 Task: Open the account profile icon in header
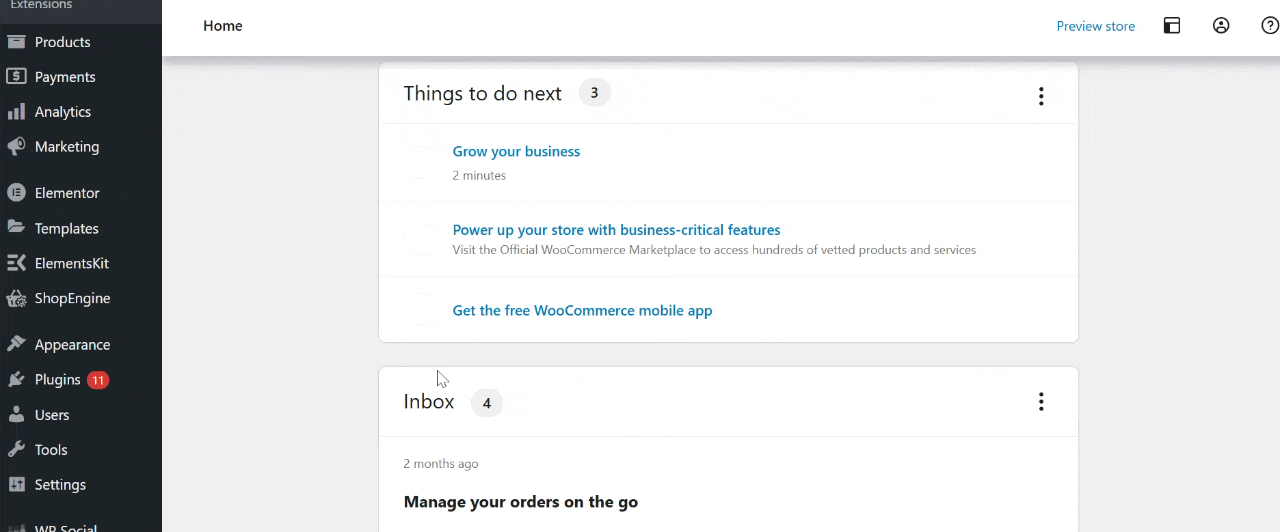click(1221, 26)
